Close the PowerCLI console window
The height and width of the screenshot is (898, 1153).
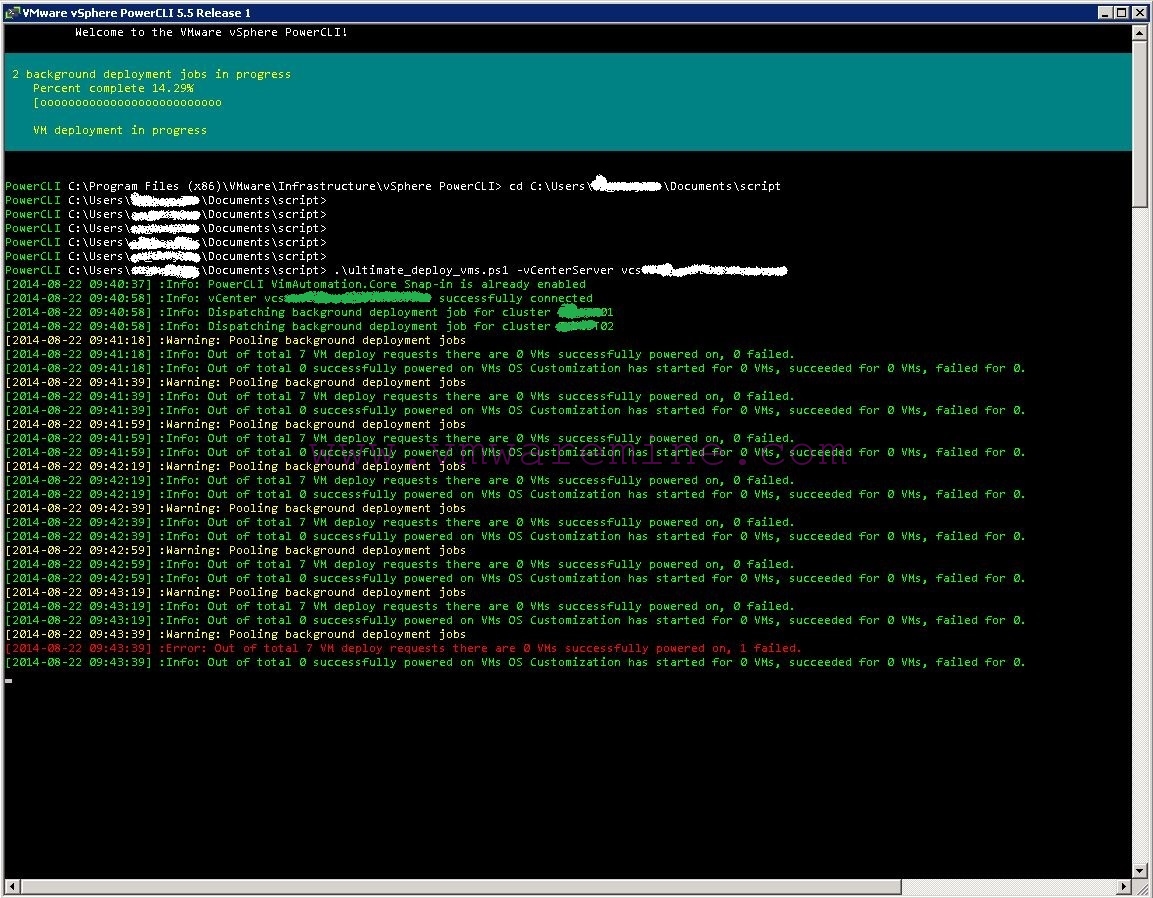pos(1138,13)
